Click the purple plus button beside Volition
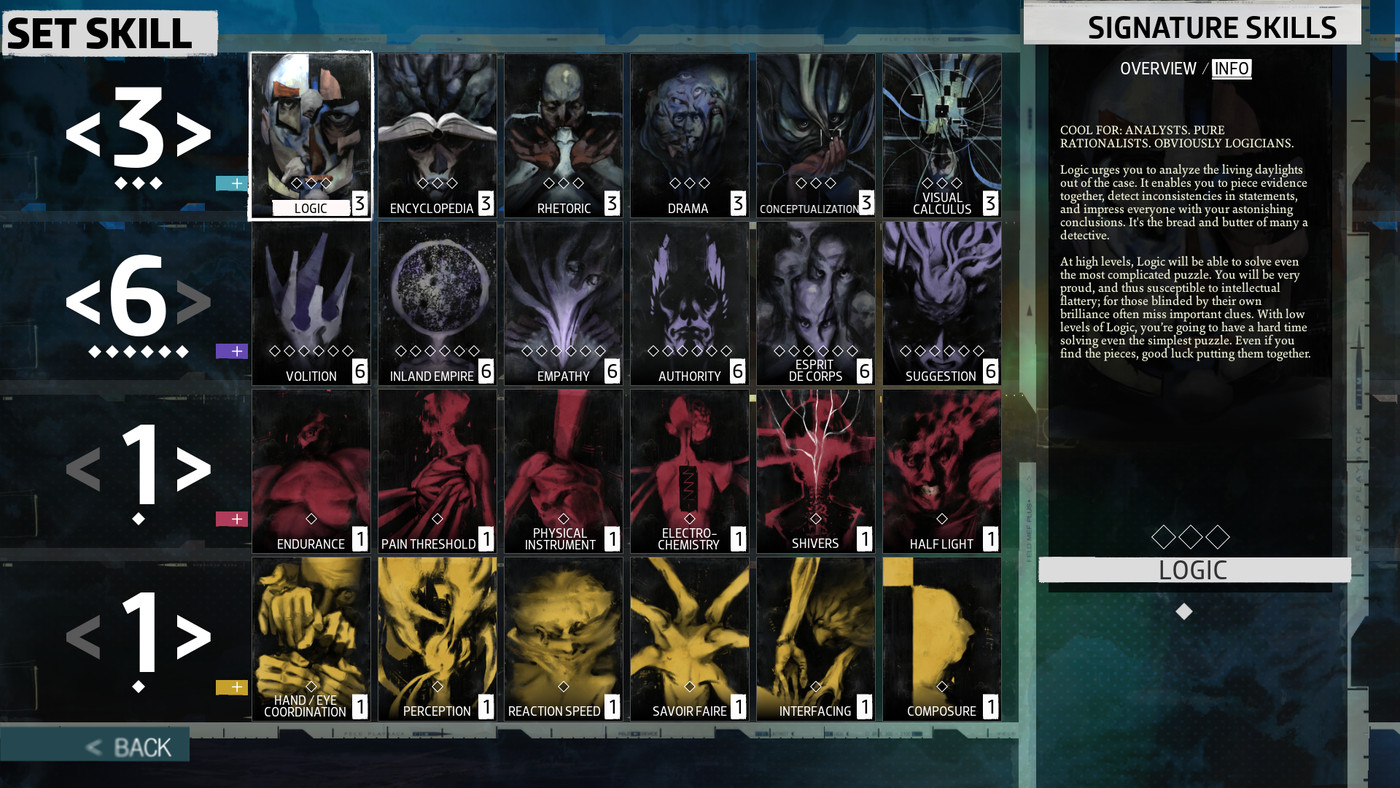This screenshot has width=1400, height=788. [x=231, y=351]
